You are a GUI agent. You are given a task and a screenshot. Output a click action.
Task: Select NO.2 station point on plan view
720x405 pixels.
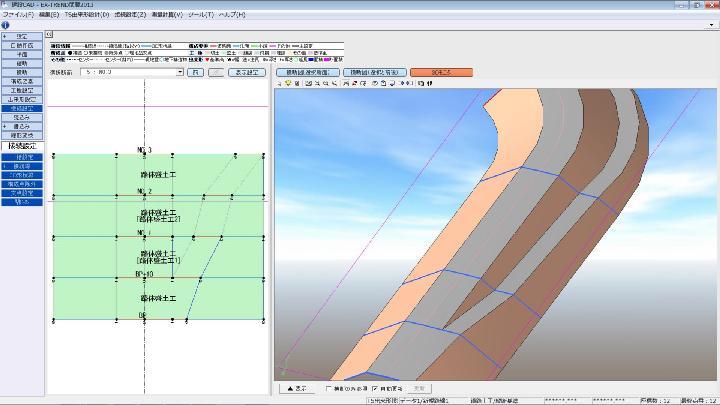[x=145, y=197]
